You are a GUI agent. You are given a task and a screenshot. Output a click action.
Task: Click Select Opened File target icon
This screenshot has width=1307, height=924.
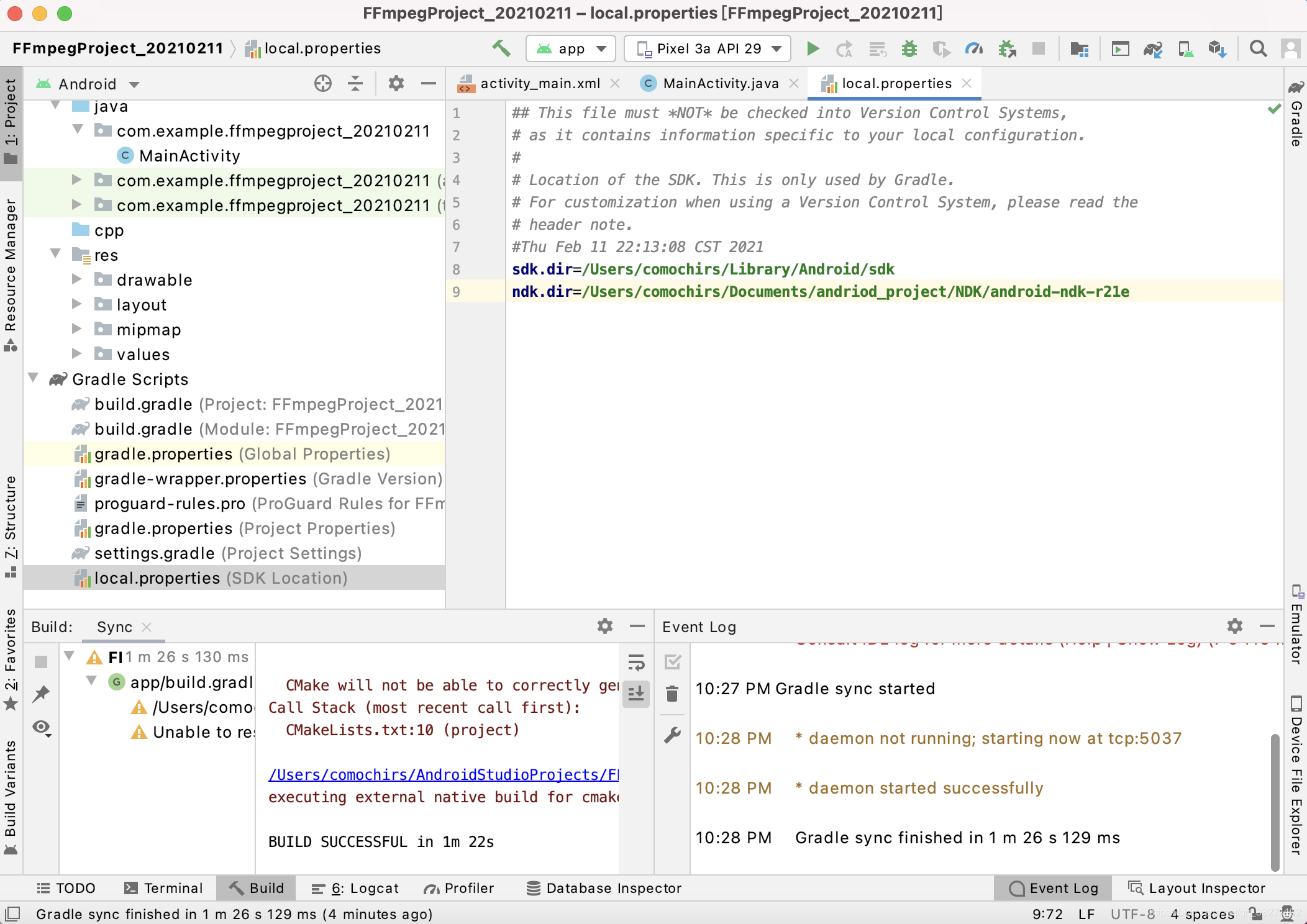click(x=323, y=83)
